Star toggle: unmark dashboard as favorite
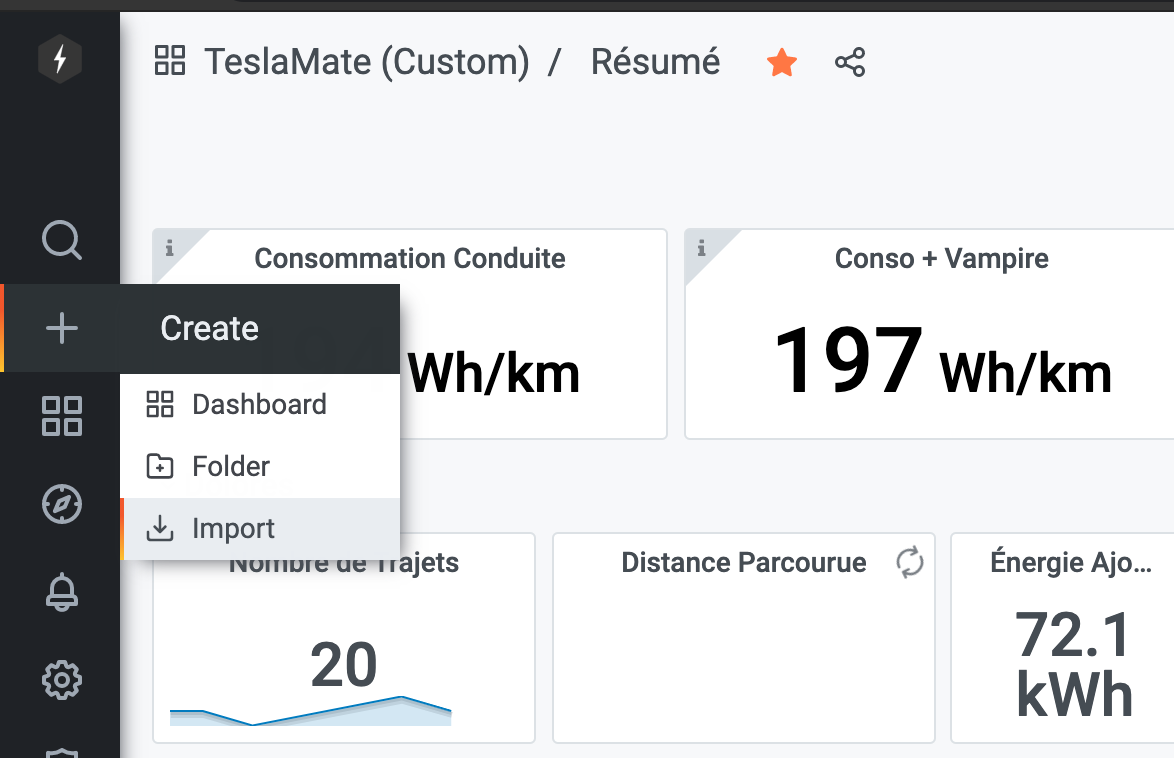 782,62
